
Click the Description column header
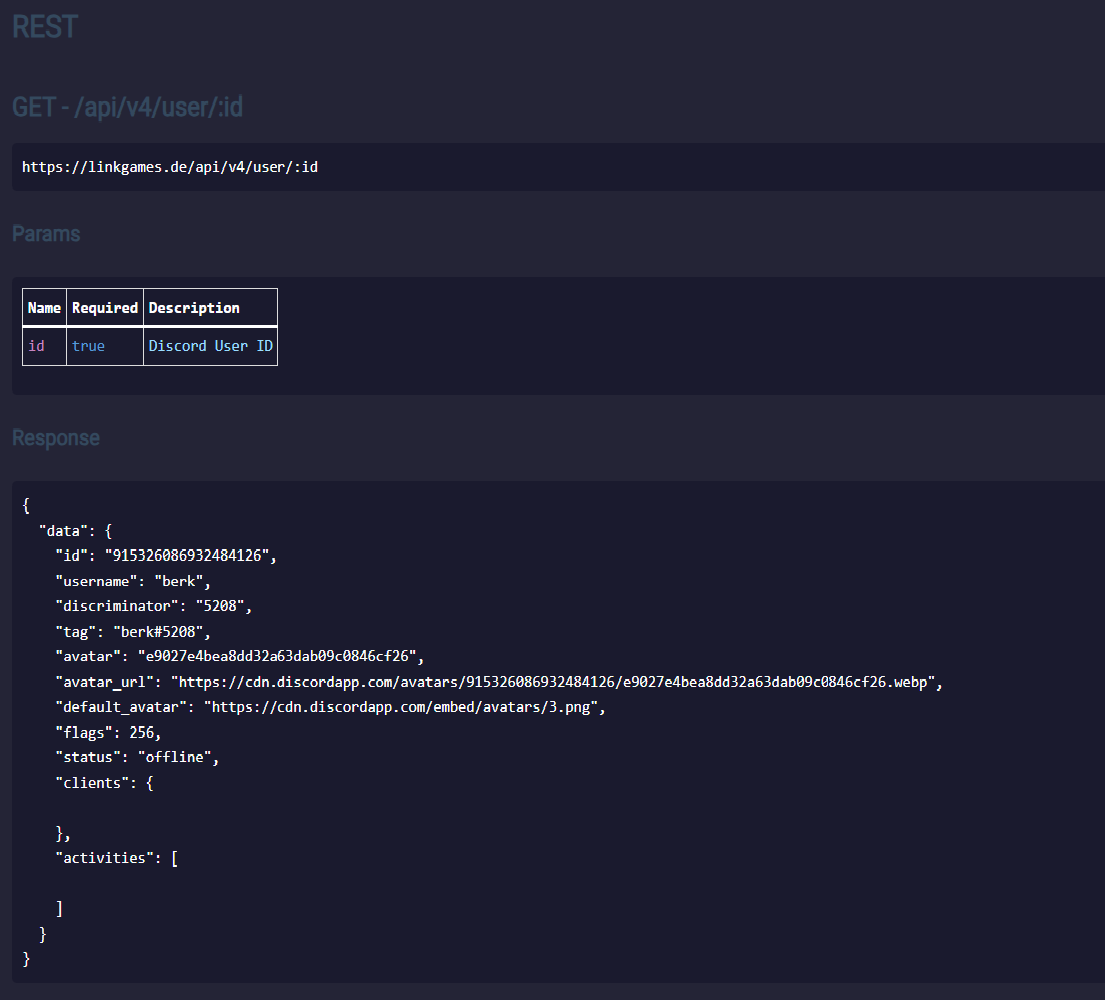point(211,308)
